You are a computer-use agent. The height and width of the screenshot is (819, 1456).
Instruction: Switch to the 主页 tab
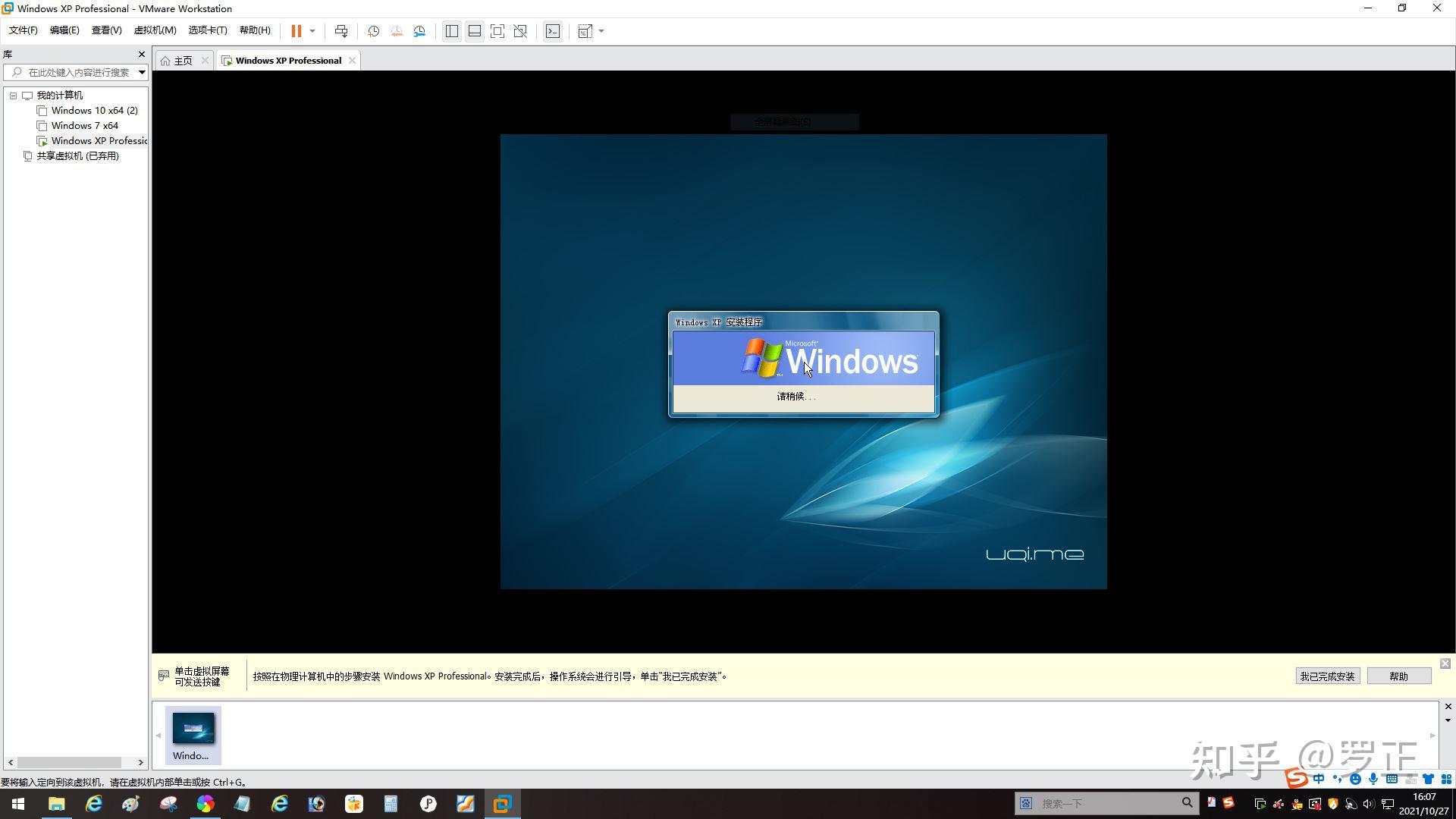[180, 60]
